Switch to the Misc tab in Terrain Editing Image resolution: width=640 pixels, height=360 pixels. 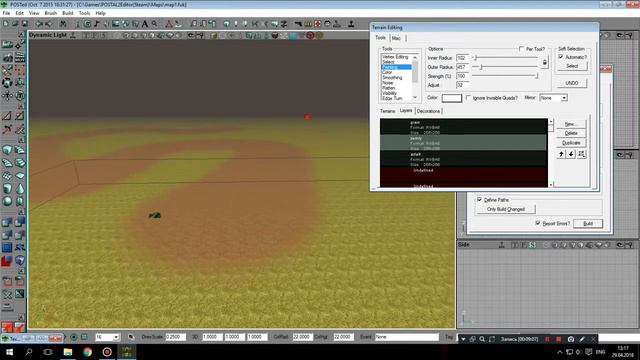(396, 38)
